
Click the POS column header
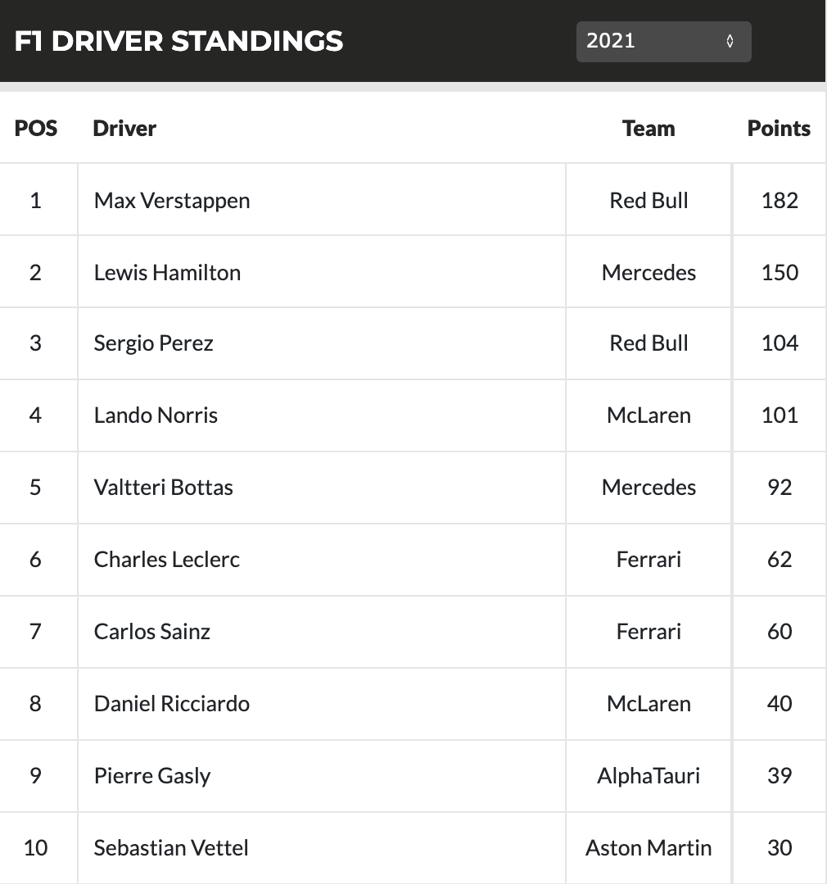36,128
